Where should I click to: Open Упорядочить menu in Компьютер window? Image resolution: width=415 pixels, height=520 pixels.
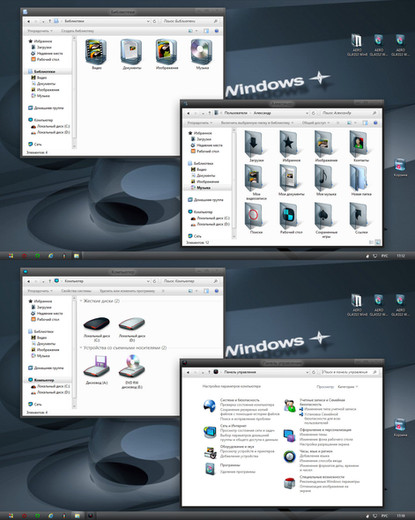coord(40,291)
